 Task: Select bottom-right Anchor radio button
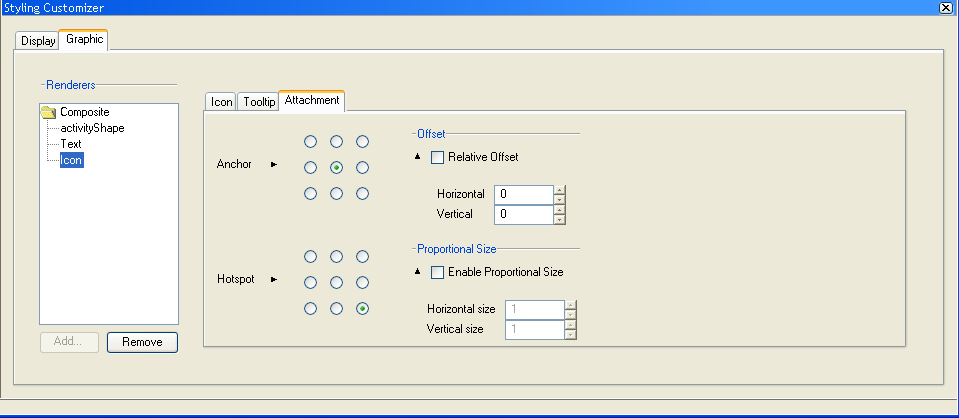tap(363, 193)
